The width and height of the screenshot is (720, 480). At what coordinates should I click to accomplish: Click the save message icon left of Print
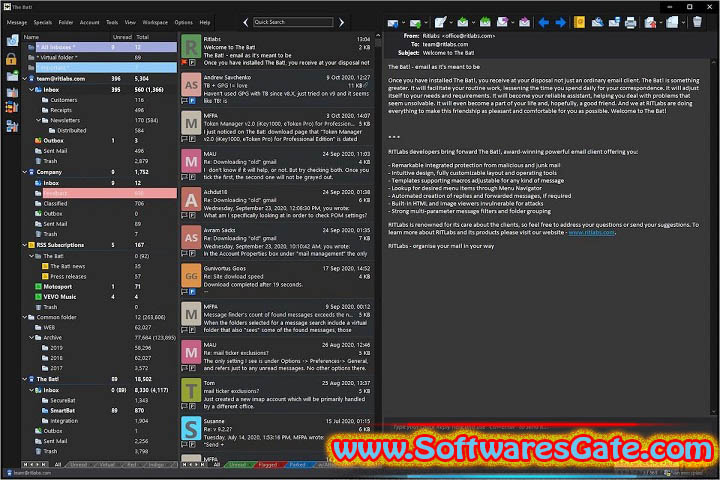(614, 22)
